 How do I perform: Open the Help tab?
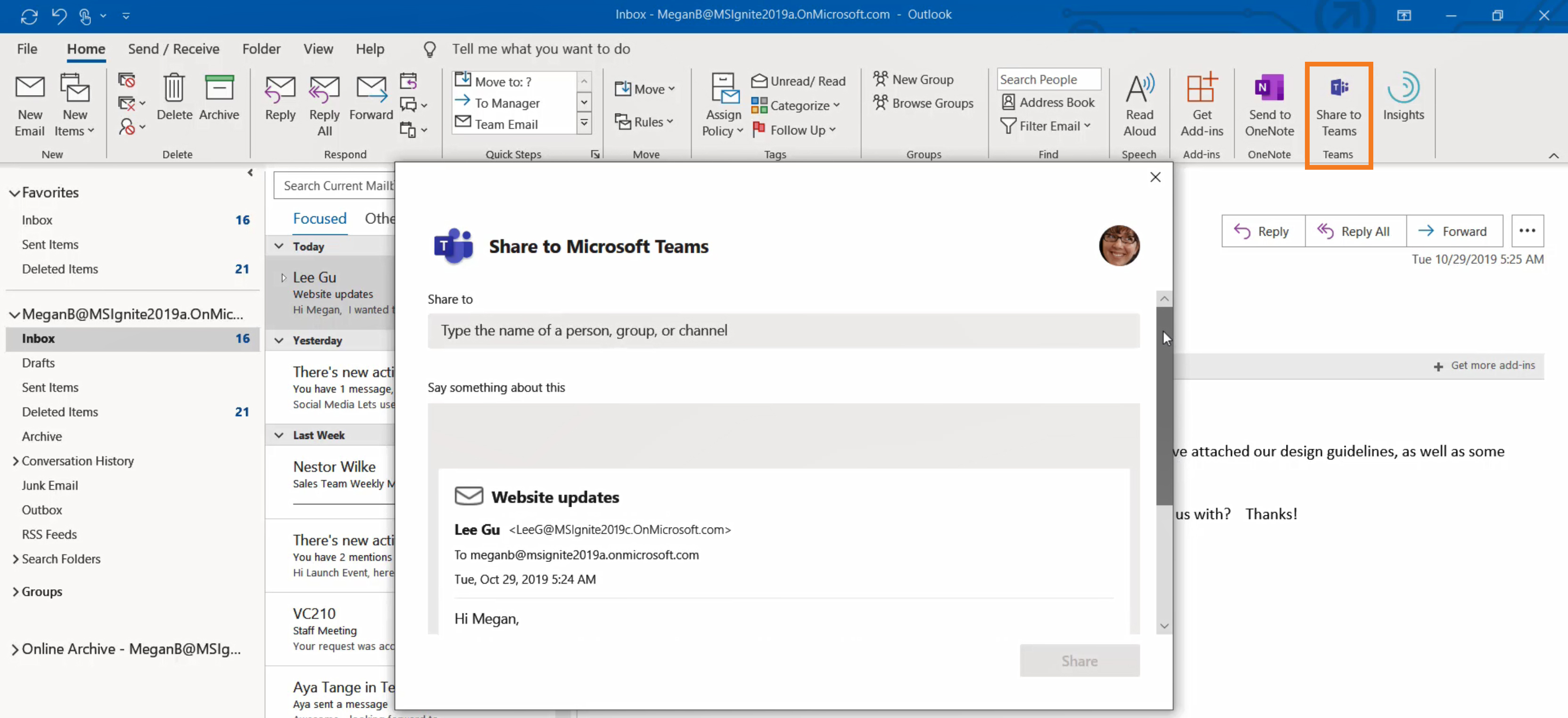click(370, 49)
